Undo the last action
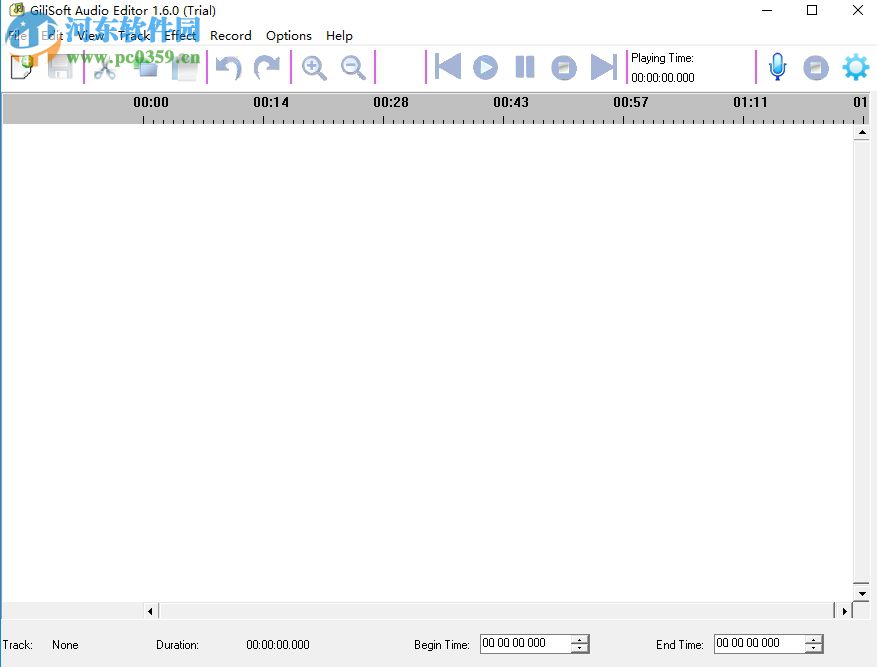Viewport: 877px width, 667px height. click(x=228, y=68)
